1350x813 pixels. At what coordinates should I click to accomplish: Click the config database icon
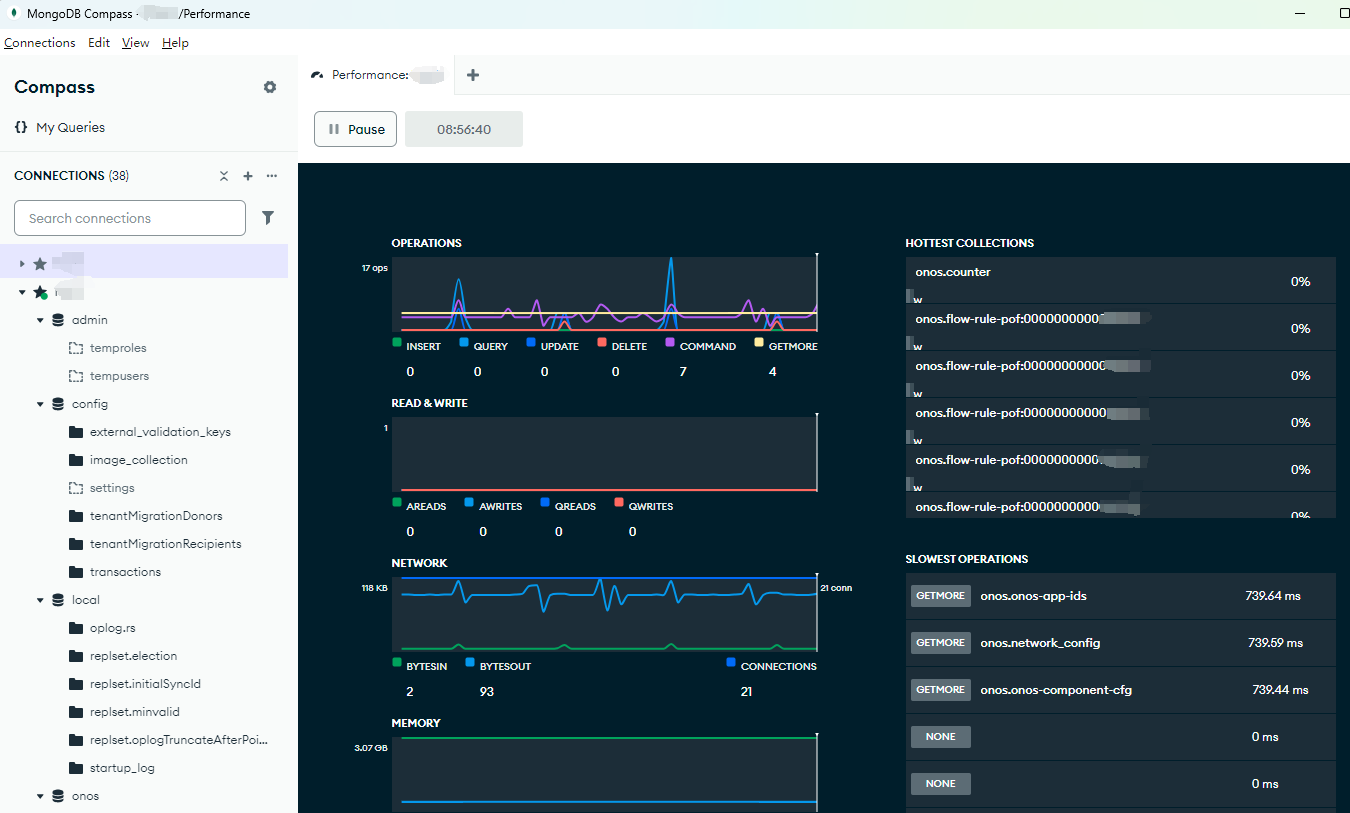point(58,404)
